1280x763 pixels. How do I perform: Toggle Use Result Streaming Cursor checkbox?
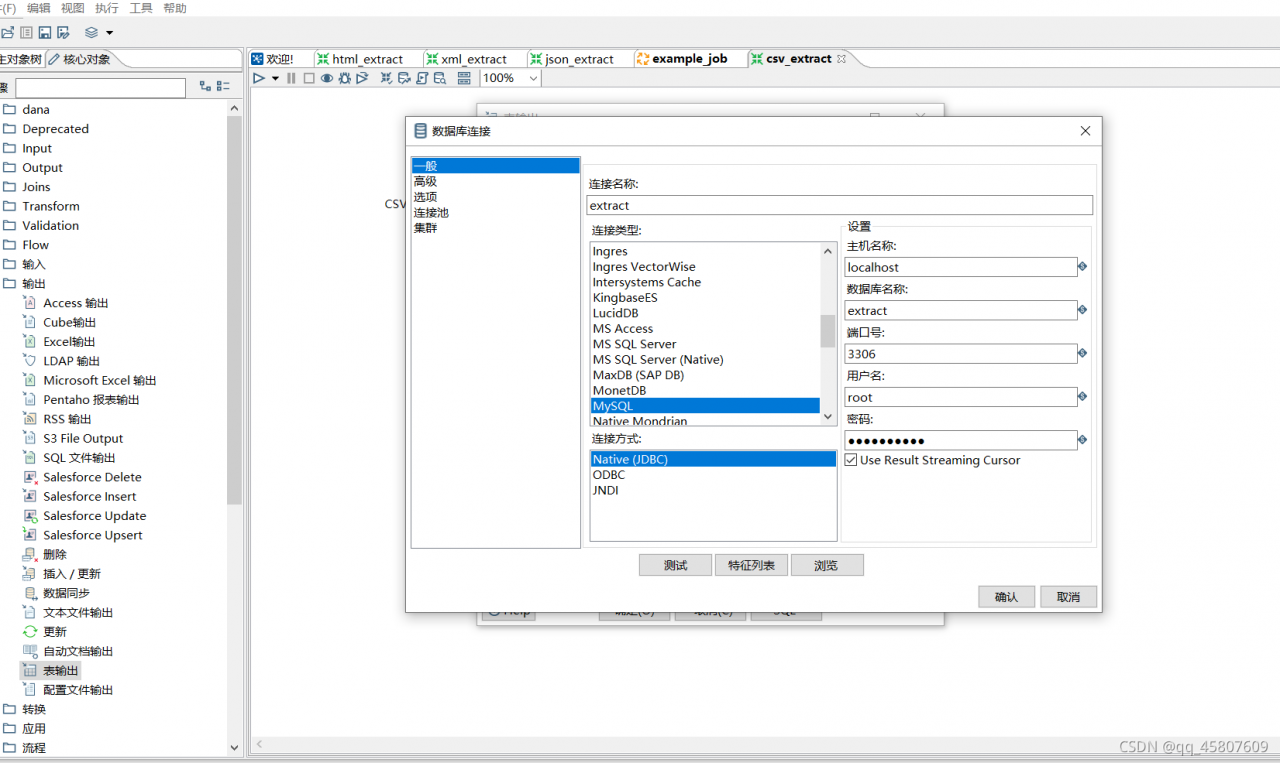point(851,460)
